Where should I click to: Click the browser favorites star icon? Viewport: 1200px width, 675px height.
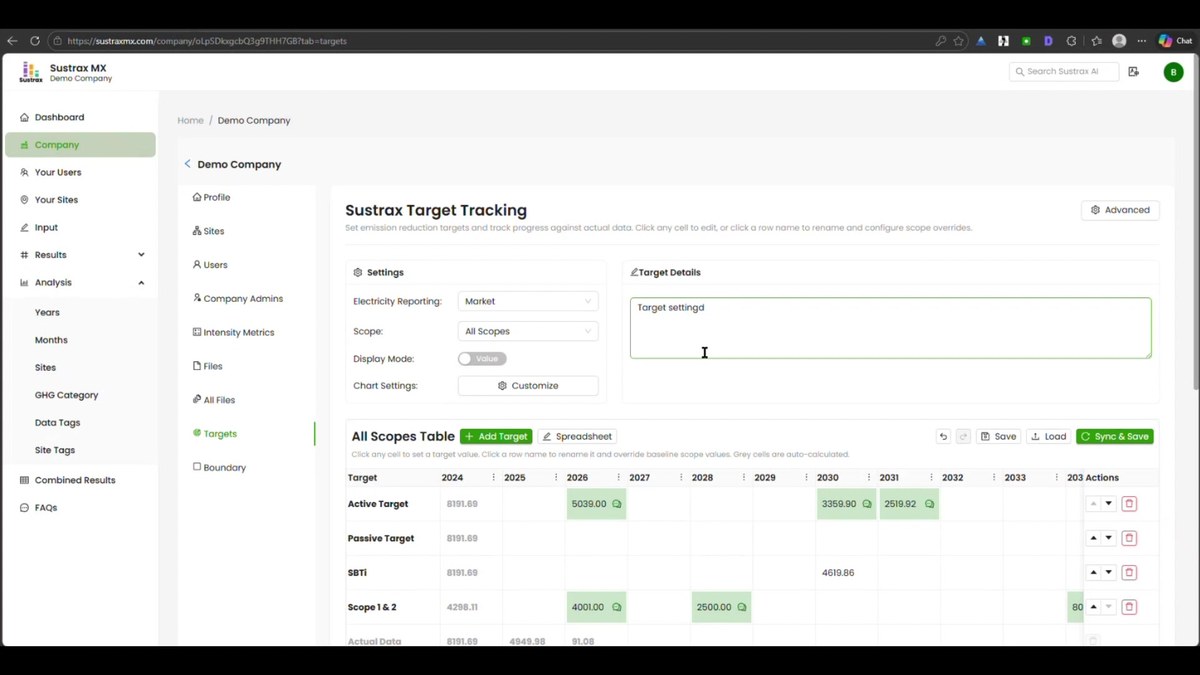pyautogui.click(x=959, y=41)
